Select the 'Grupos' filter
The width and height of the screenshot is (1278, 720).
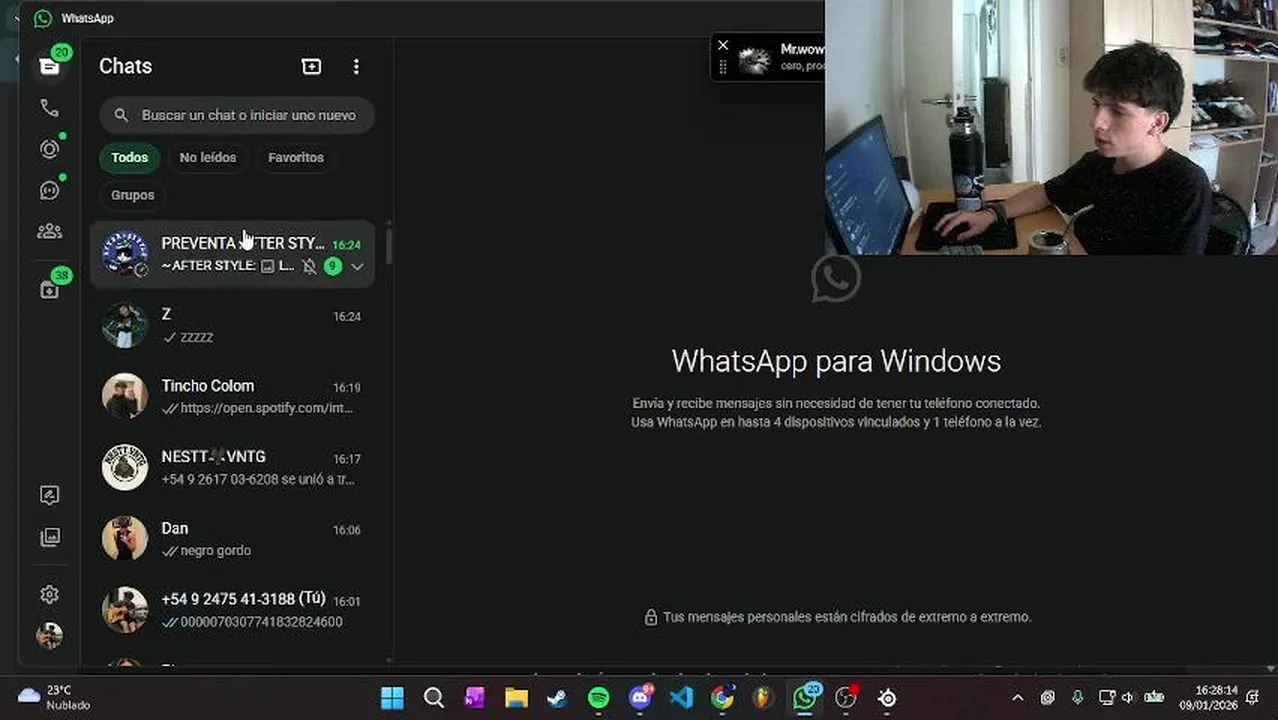[x=133, y=195]
